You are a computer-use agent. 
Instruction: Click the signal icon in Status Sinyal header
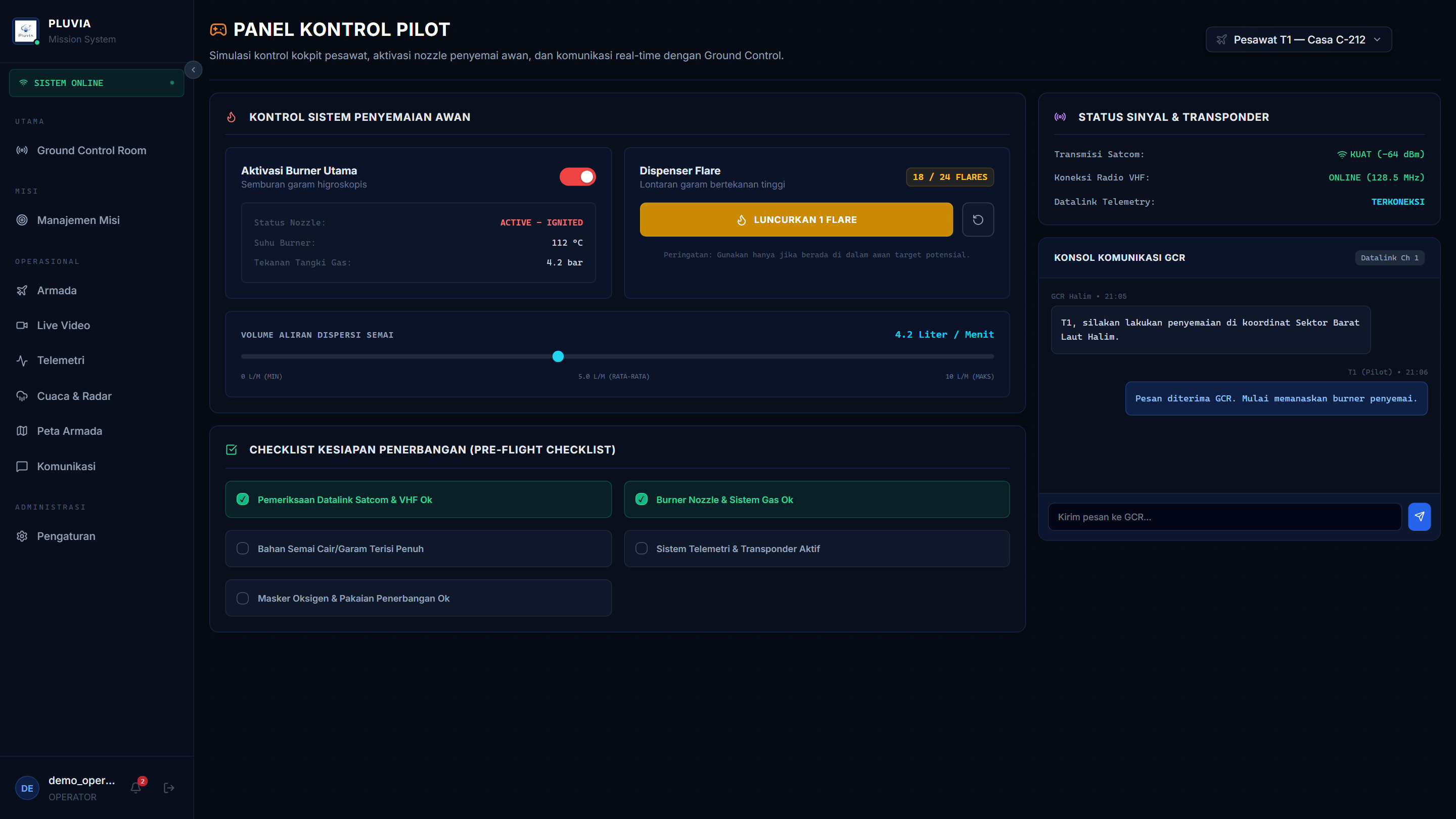(x=1060, y=117)
